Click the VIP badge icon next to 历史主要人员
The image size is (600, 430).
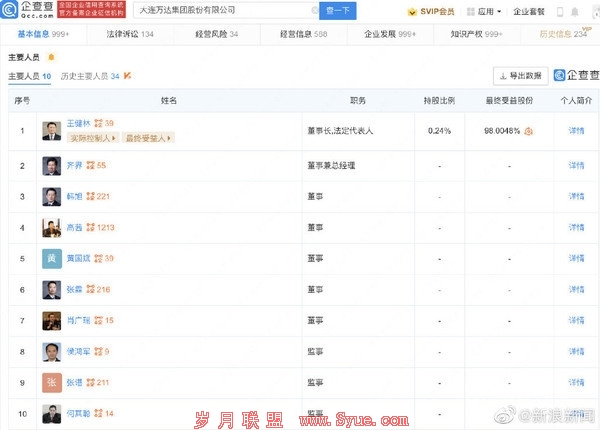(x=127, y=76)
